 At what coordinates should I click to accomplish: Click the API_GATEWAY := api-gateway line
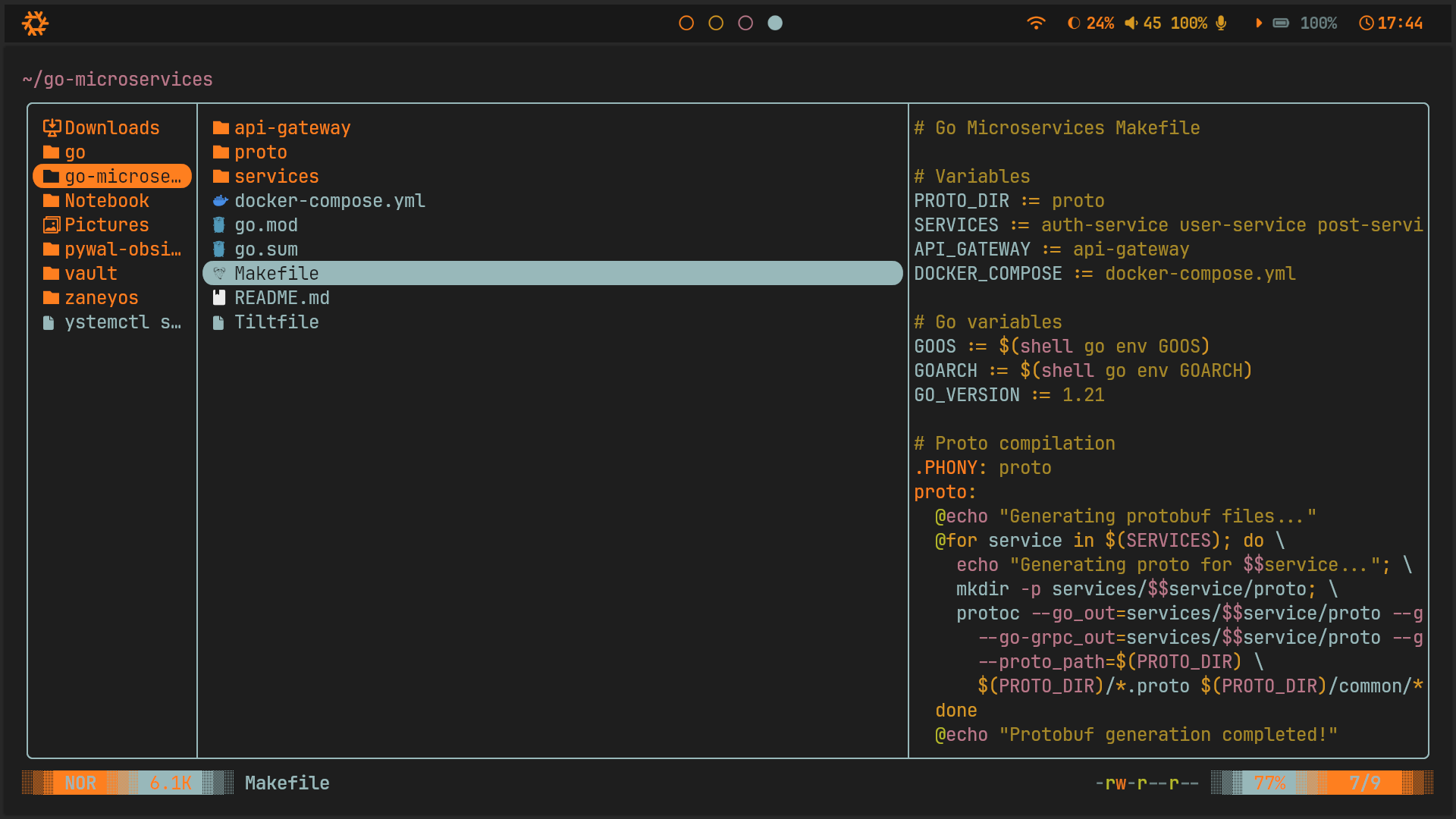click(x=1052, y=249)
